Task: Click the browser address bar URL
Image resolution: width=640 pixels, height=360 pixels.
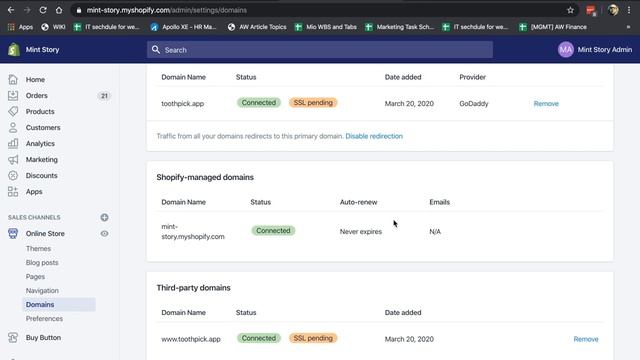Action: [x=167, y=10]
